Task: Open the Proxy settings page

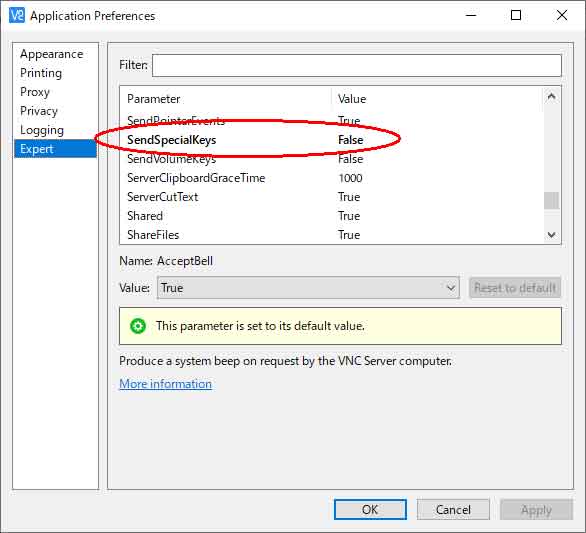Action: 35,92
